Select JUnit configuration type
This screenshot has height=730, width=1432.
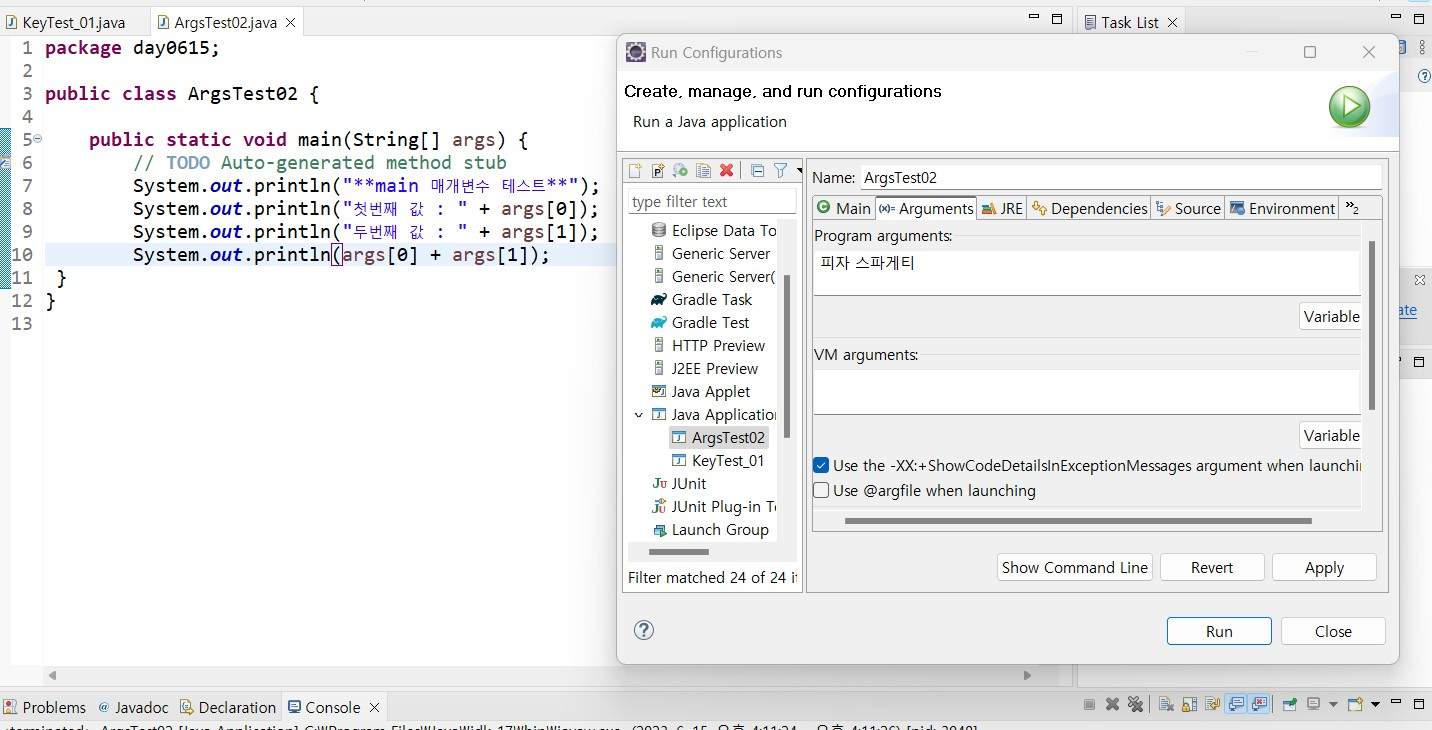click(679, 483)
